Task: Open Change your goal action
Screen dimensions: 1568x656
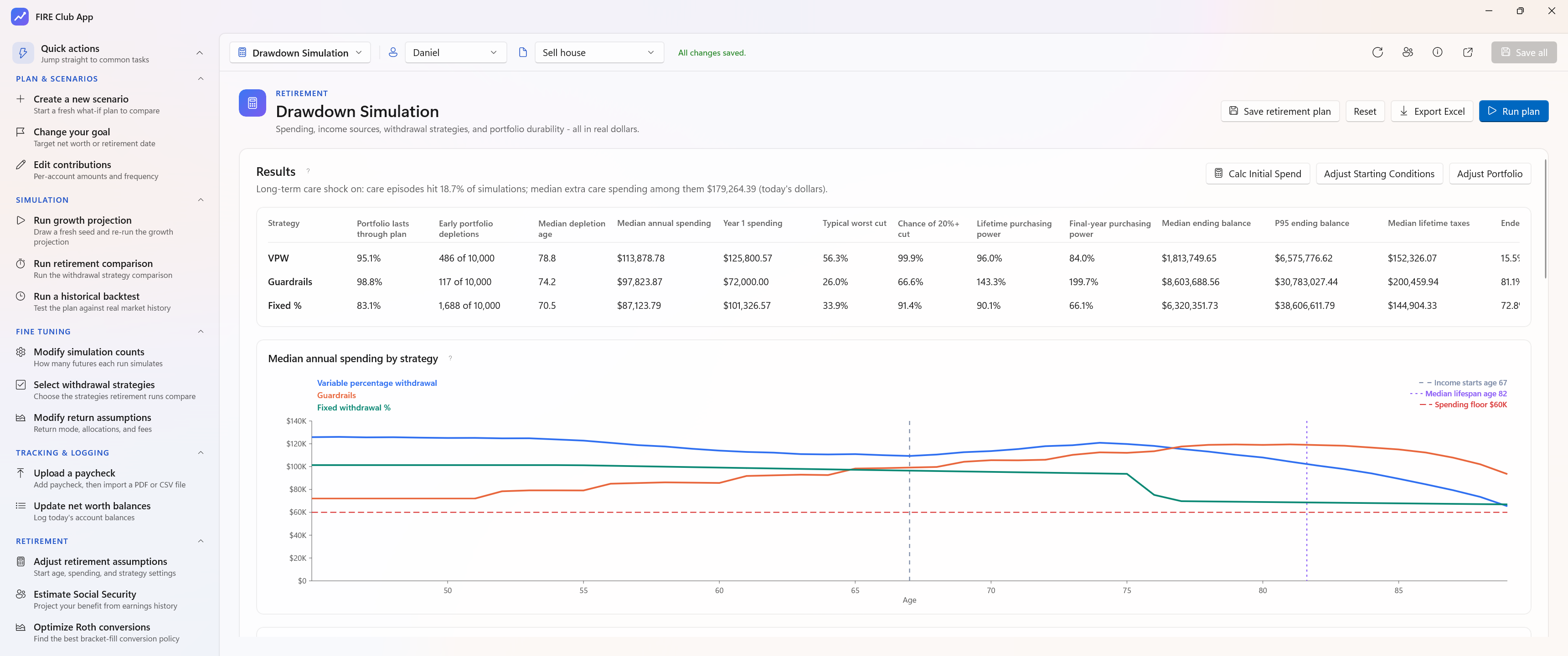Action: pos(109,137)
